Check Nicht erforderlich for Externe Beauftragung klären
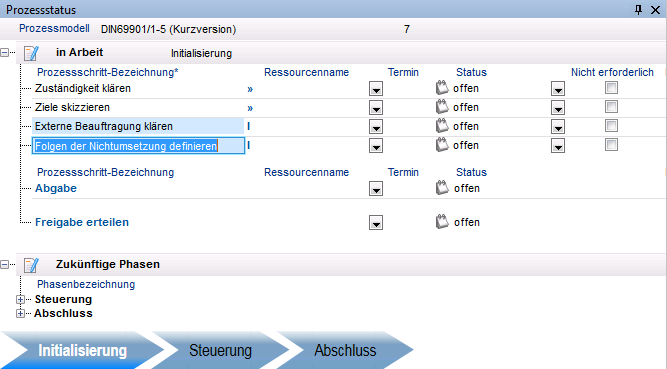This screenshot has width=667, height=369. click(x=611, y=126)
